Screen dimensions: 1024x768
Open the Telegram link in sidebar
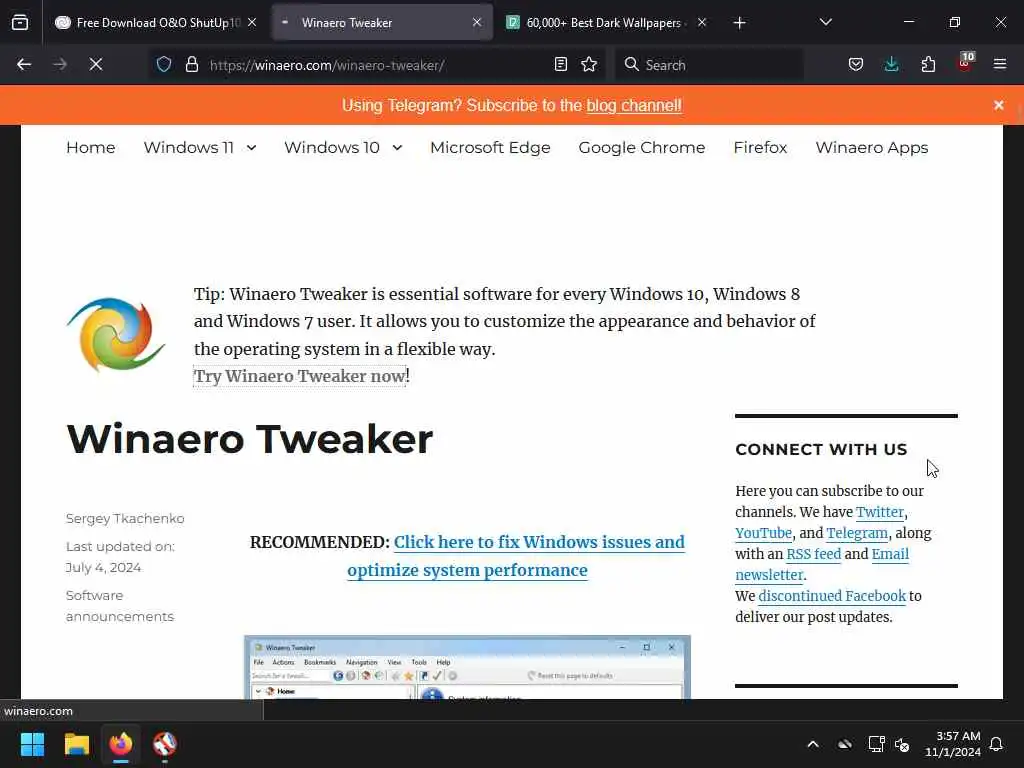pyautogui.click(x=857, y=533)
